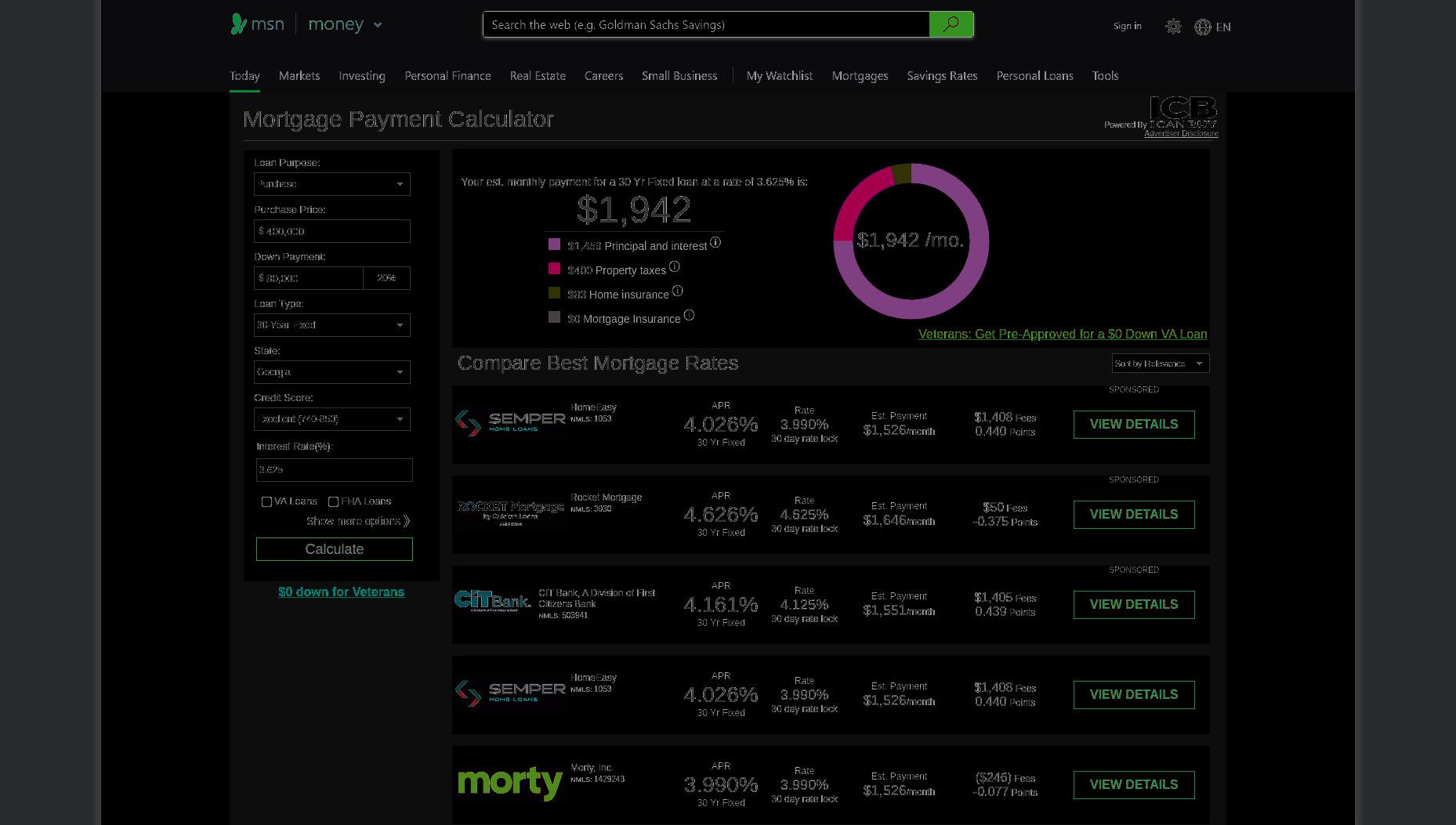The width and height of the screenshot is (1456, 825).
Task: Click the green search magnifier button
Action: coord(951,24)
